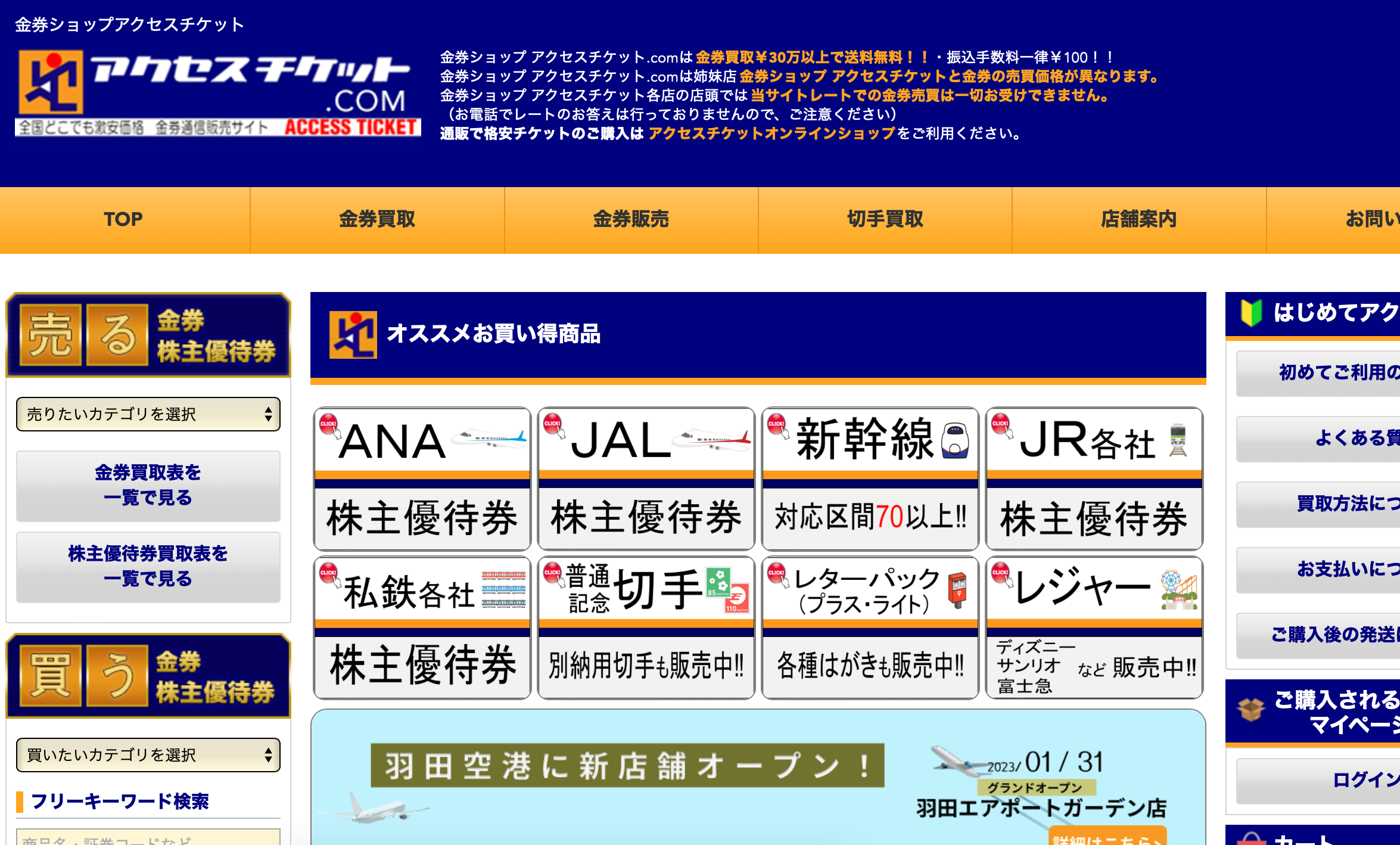
Task: Click the 私鉄各社 株主優待券 tile
Action: [x=422, y=627]
